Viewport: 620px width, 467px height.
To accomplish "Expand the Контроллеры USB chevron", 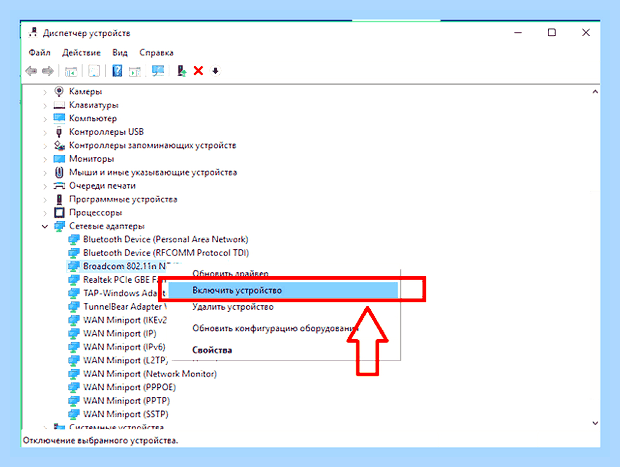I will pos(45,132).
